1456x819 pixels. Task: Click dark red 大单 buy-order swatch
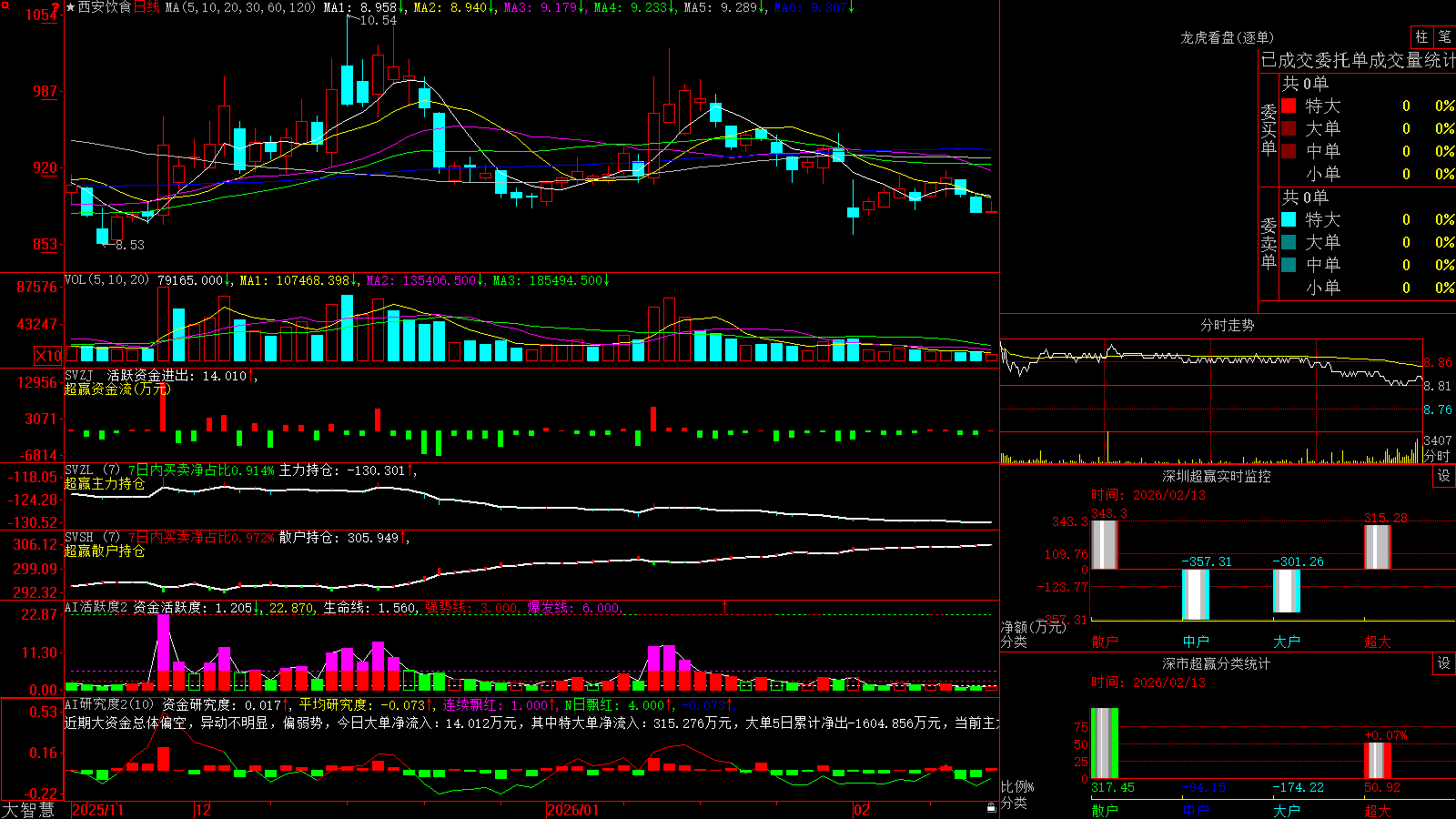coord(1289,128)
